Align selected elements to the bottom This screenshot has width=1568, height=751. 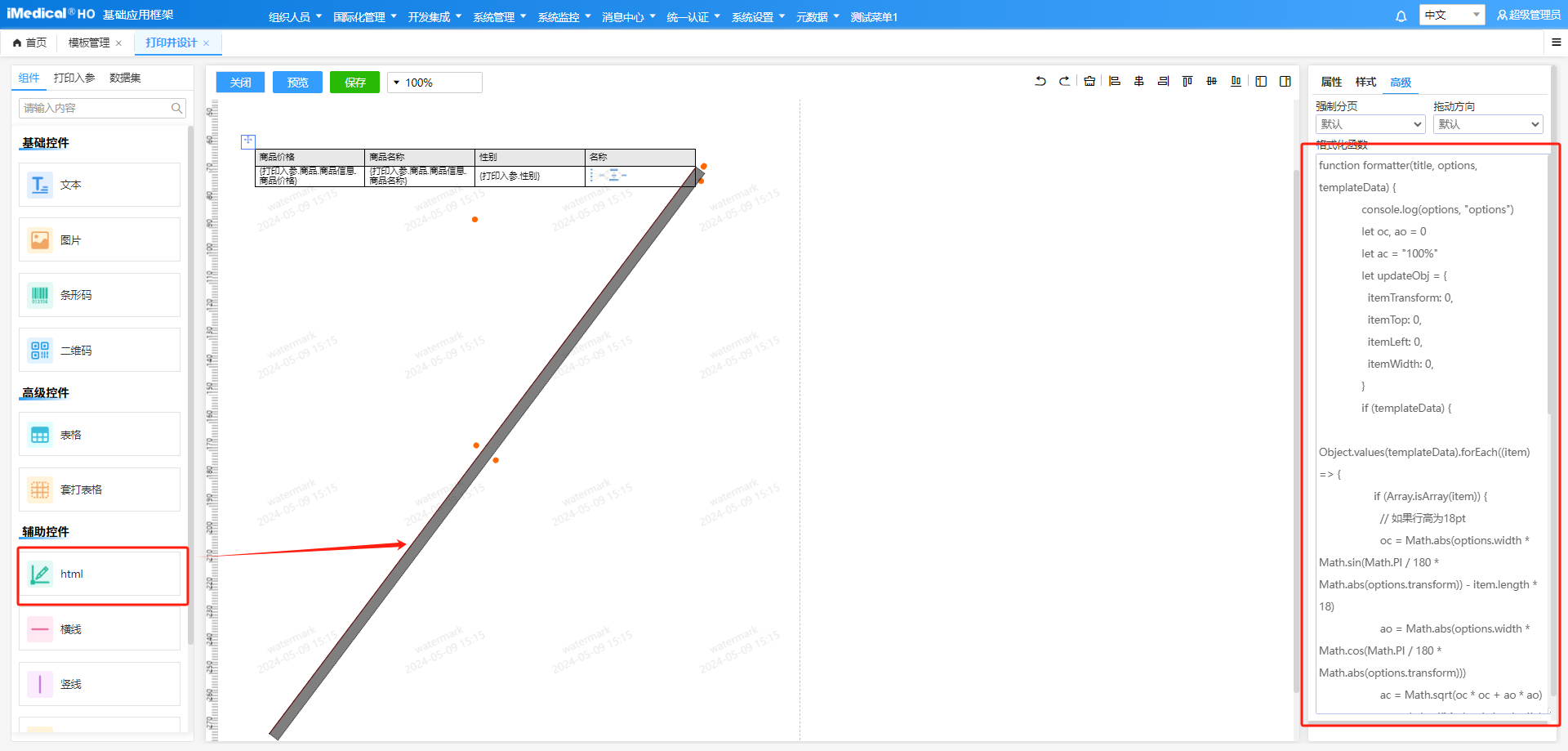[1236, 82]
